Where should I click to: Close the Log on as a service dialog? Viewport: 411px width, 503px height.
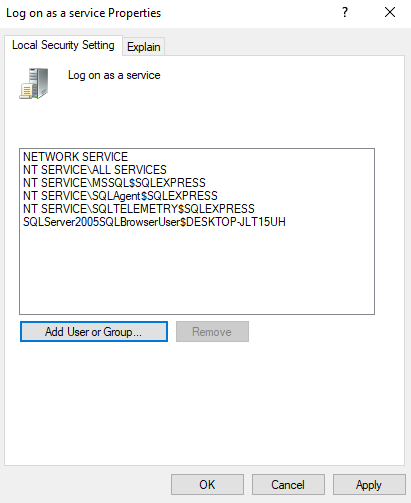pos(390,13)
